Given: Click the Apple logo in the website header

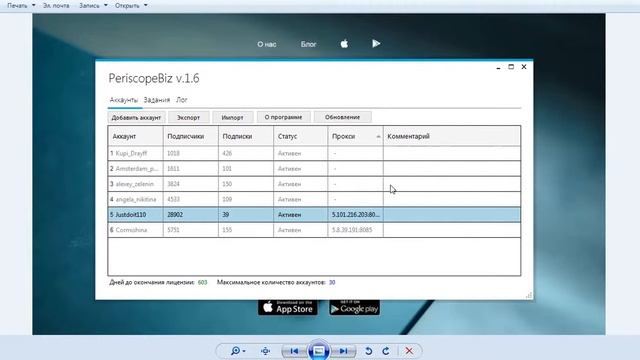Looking at the screenshot, I should (x=344, y=44).
